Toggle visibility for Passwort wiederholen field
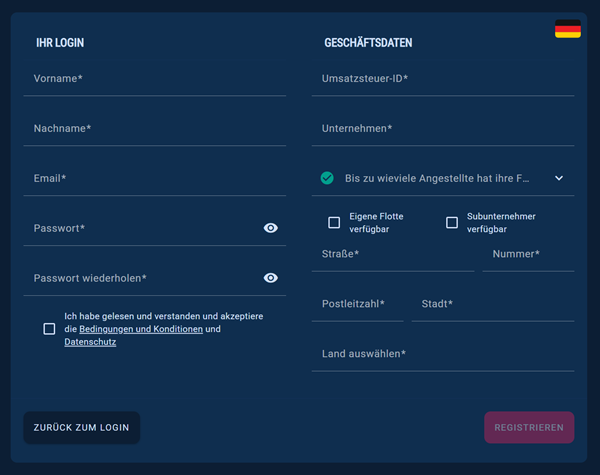Image resolution: width=600 pixels, height=475 pixels. [x=270, y=278]
